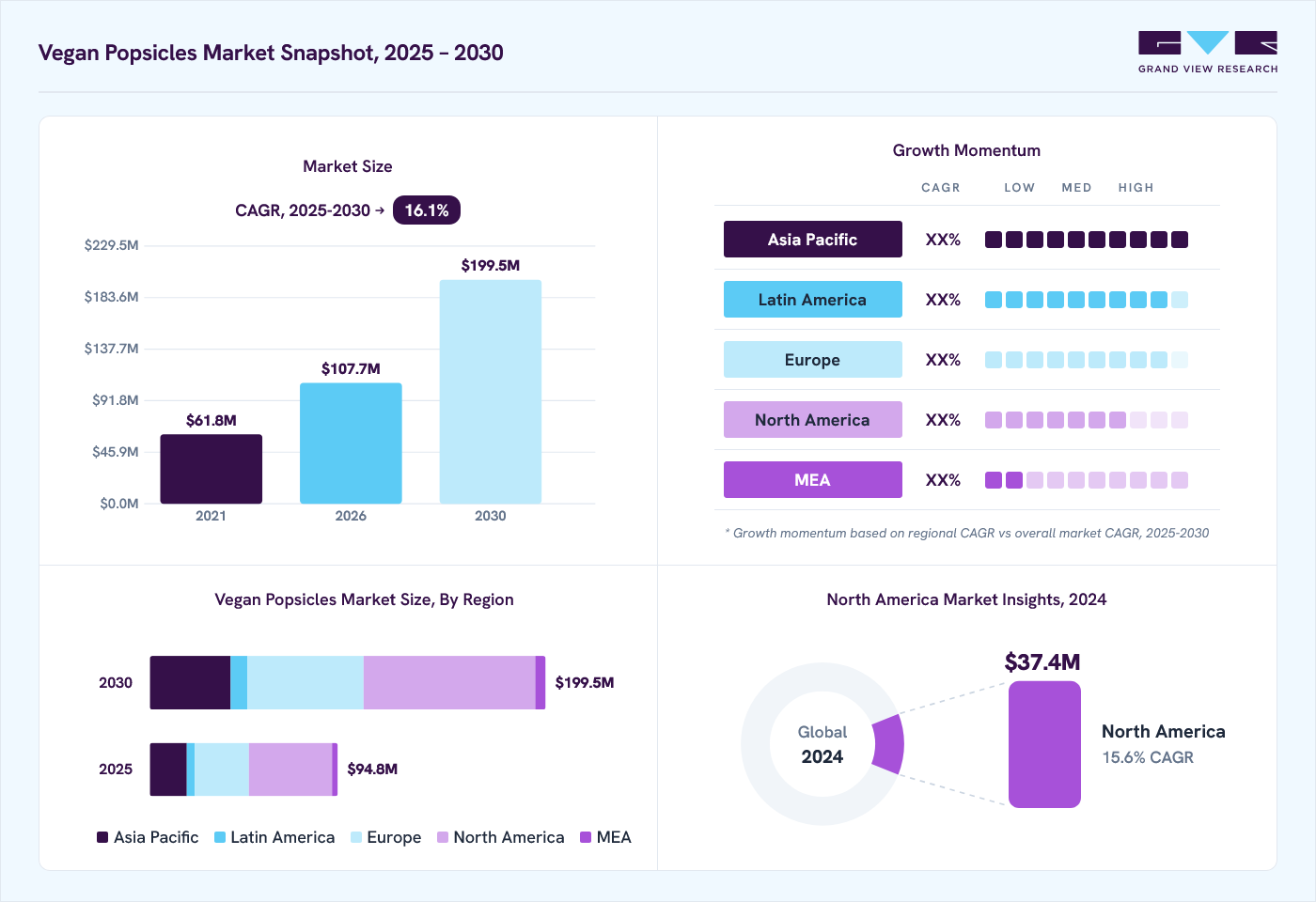Viewport: 1316px width, 902px height.
Task: Click the "$137.7M" y-axis label
Action: [x=111, y=349]
